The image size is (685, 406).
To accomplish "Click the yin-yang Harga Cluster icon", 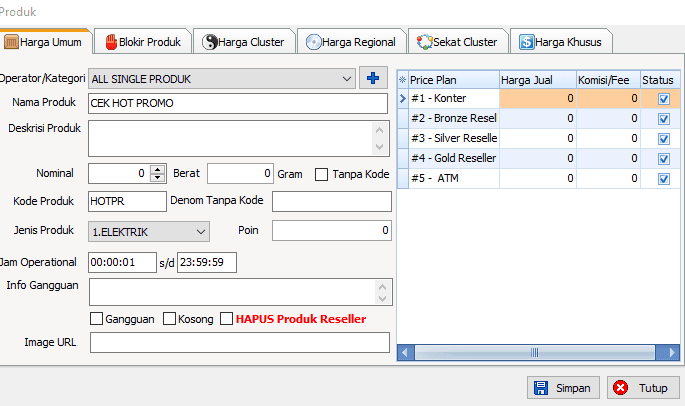I will 210,42.
